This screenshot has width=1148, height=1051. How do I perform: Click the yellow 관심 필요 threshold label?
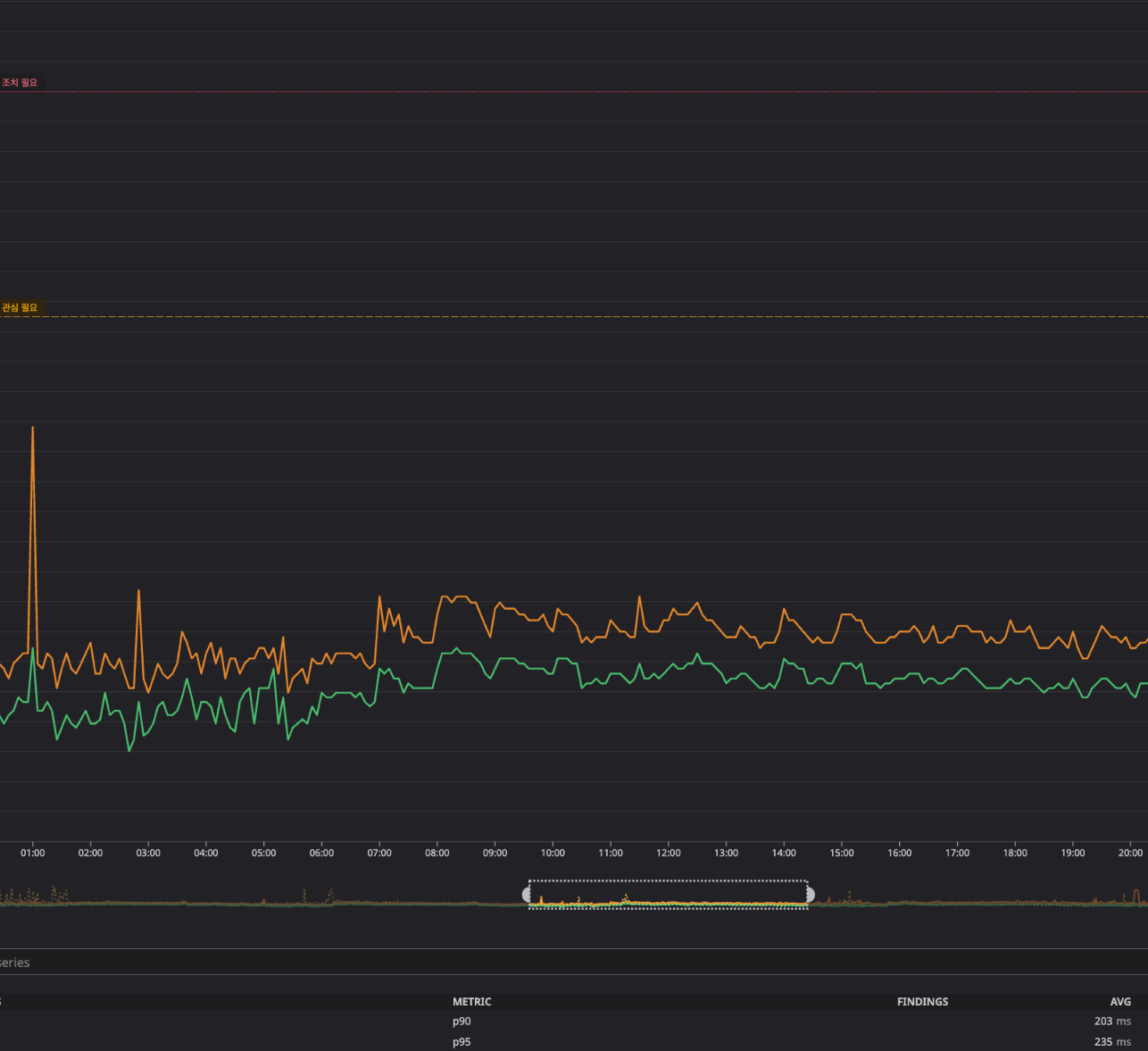tap(20, 308)
